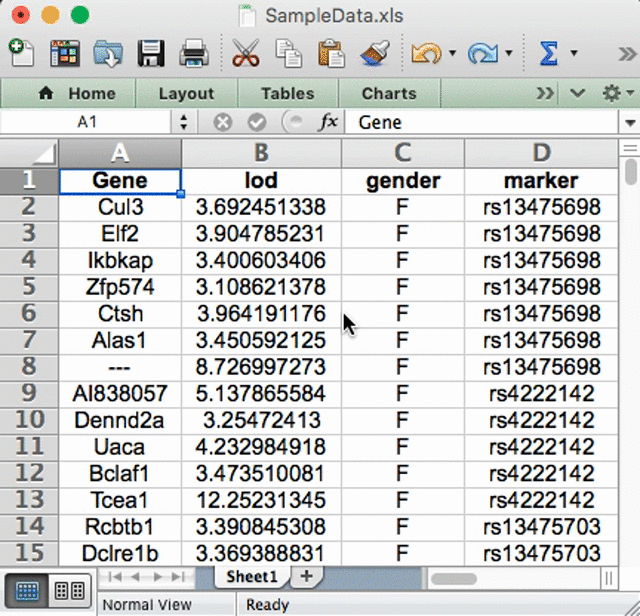640x616 pixels.
Task: Switch to Page Layout View button
Action: (69, 591)
